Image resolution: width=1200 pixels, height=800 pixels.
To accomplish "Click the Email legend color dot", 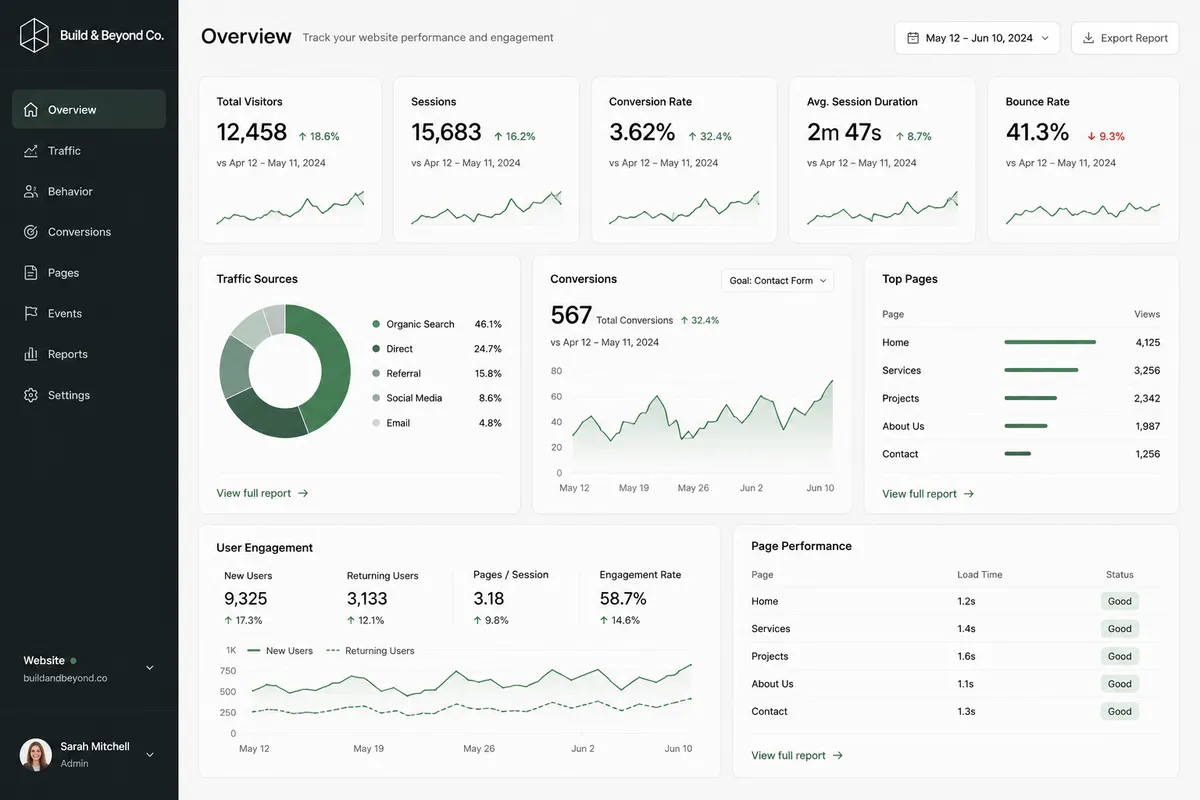I will tap(376, 423).
